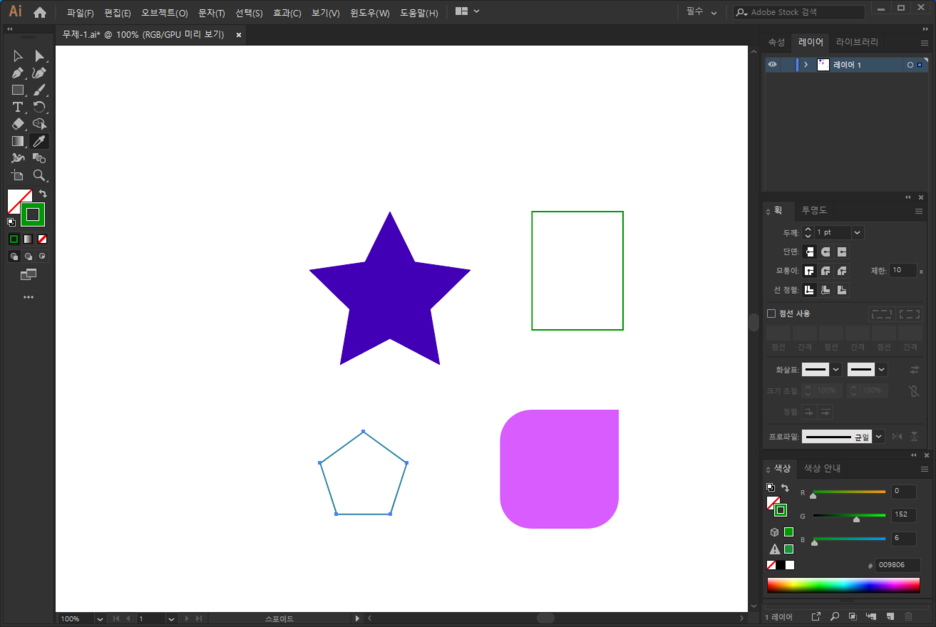Choose the Pen tool
This screenshot has height=627, width=936.
(17, 73)
